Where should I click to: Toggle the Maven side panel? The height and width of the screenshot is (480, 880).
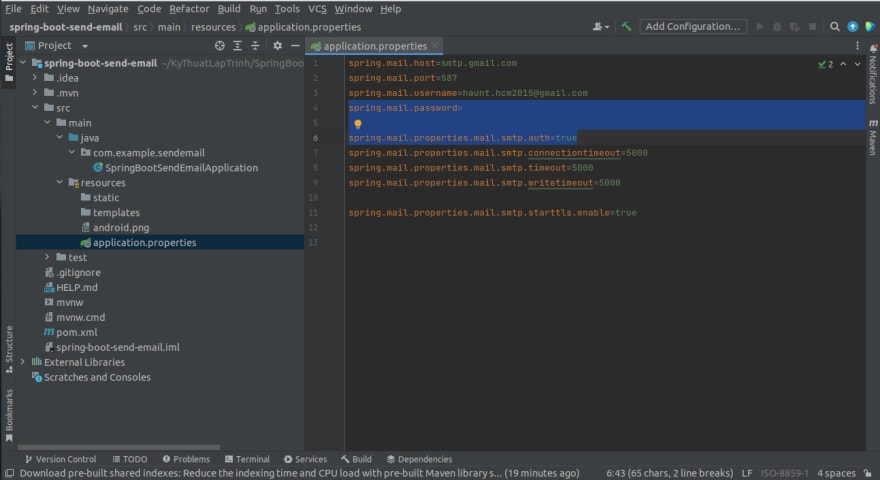pyautogui.click(x=873, y=137)
